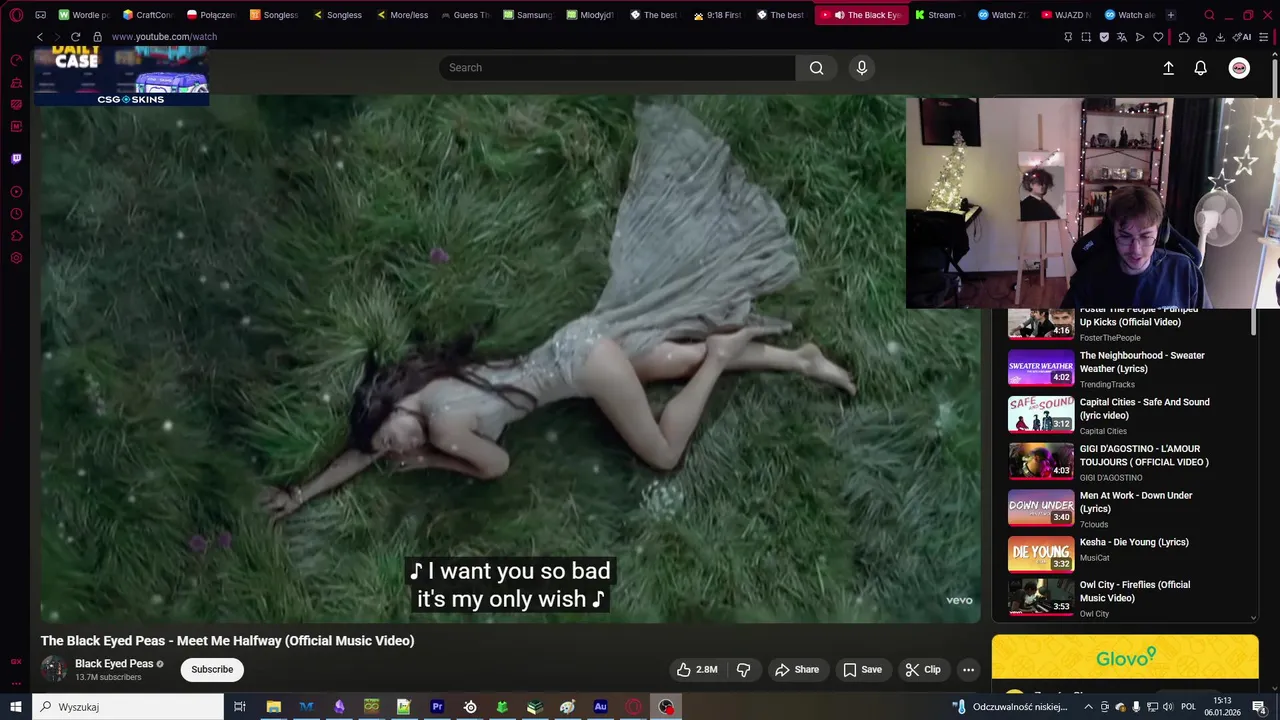
Task: Click scrollbar down arrow in recommendations list
Action: [x=1254, y=617]
